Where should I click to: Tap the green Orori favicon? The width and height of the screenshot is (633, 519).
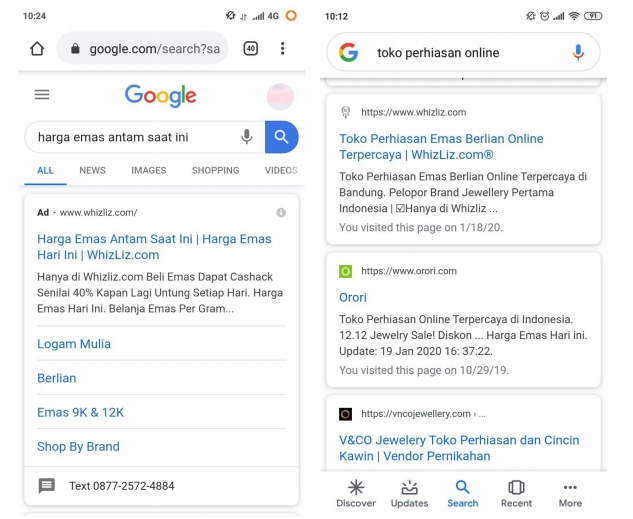(346, 271)
